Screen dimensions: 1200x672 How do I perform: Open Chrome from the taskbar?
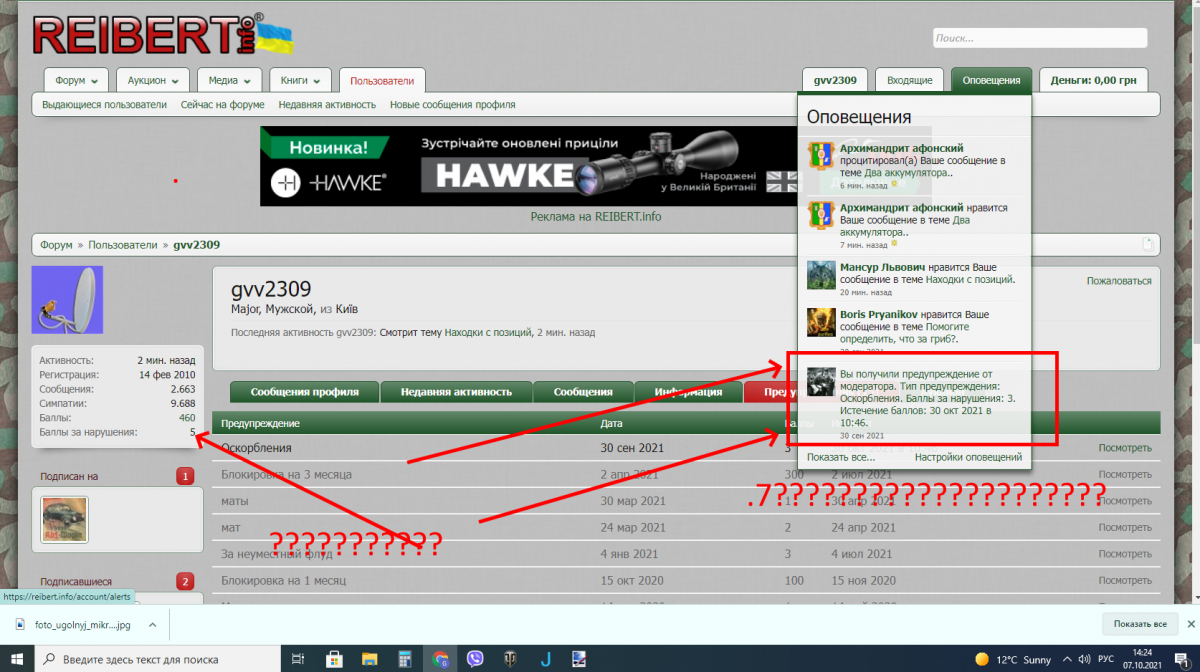point(440,659)
